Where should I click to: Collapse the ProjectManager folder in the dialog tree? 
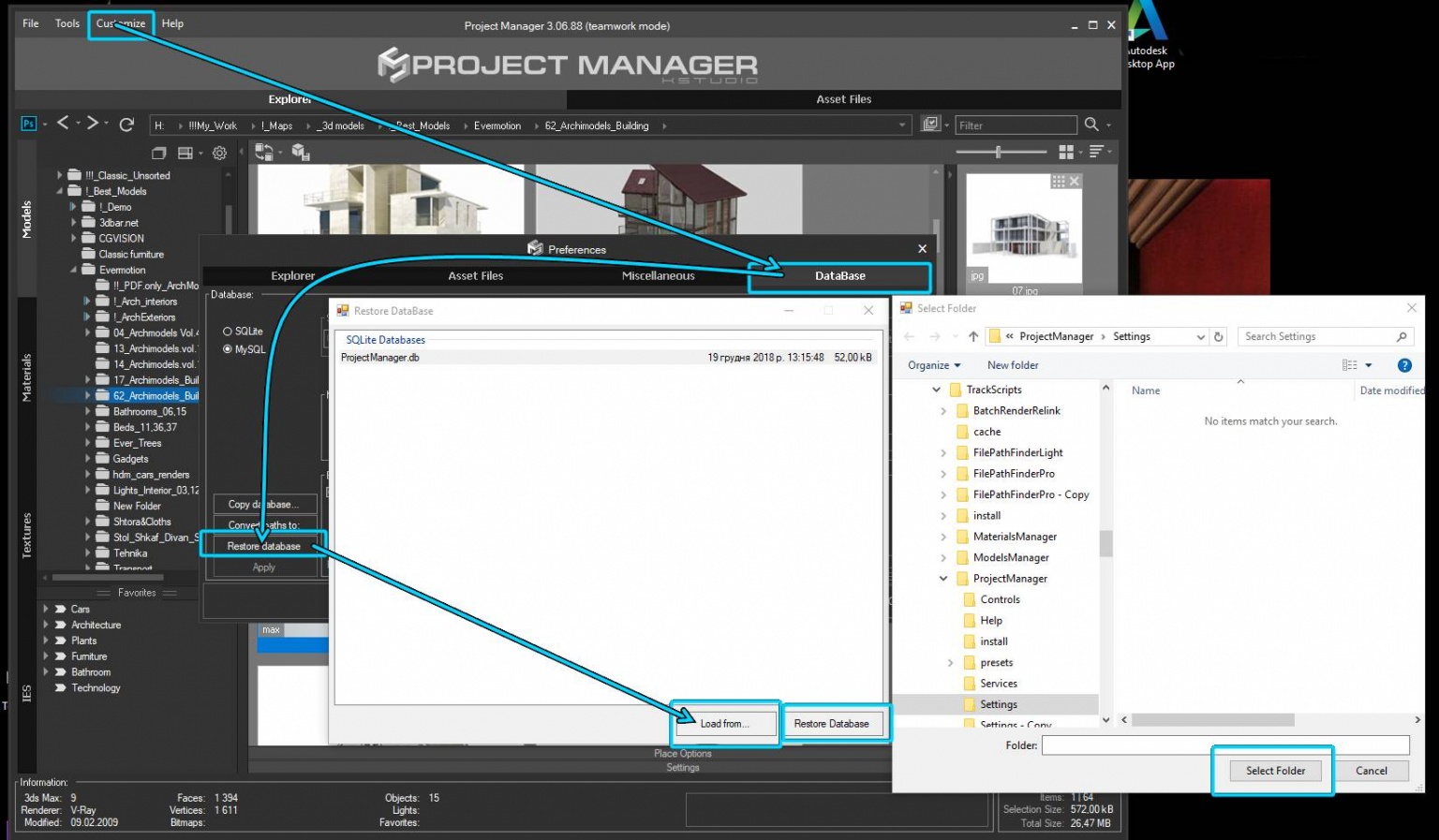(x=943, y=579)
